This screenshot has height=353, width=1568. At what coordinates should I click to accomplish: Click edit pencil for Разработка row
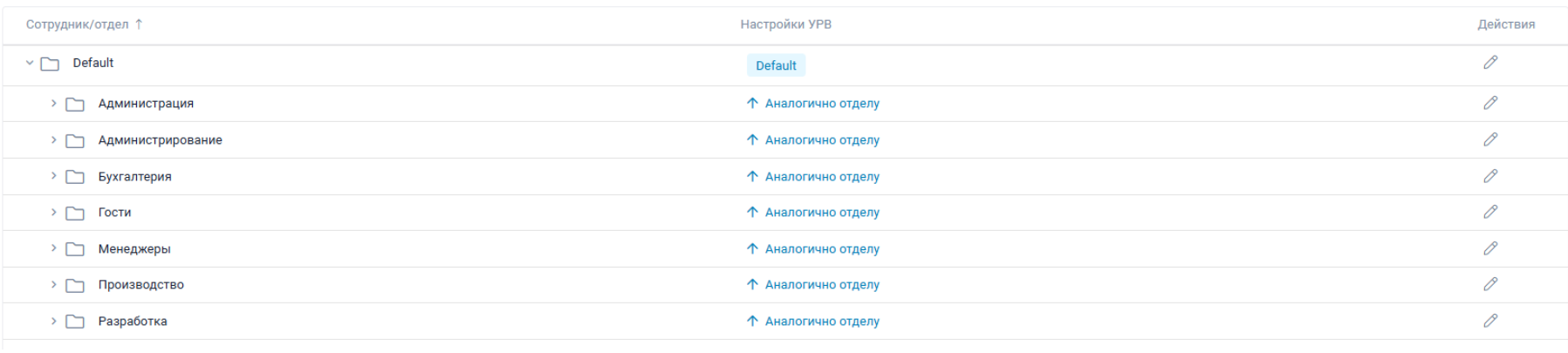[1490, 321]
